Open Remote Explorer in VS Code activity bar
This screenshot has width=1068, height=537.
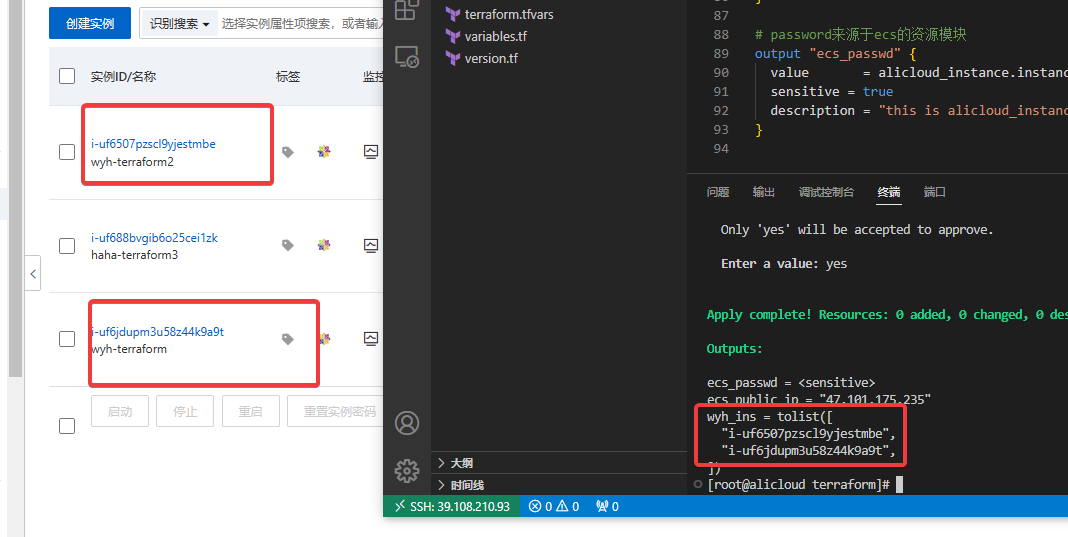click(407, 57)
